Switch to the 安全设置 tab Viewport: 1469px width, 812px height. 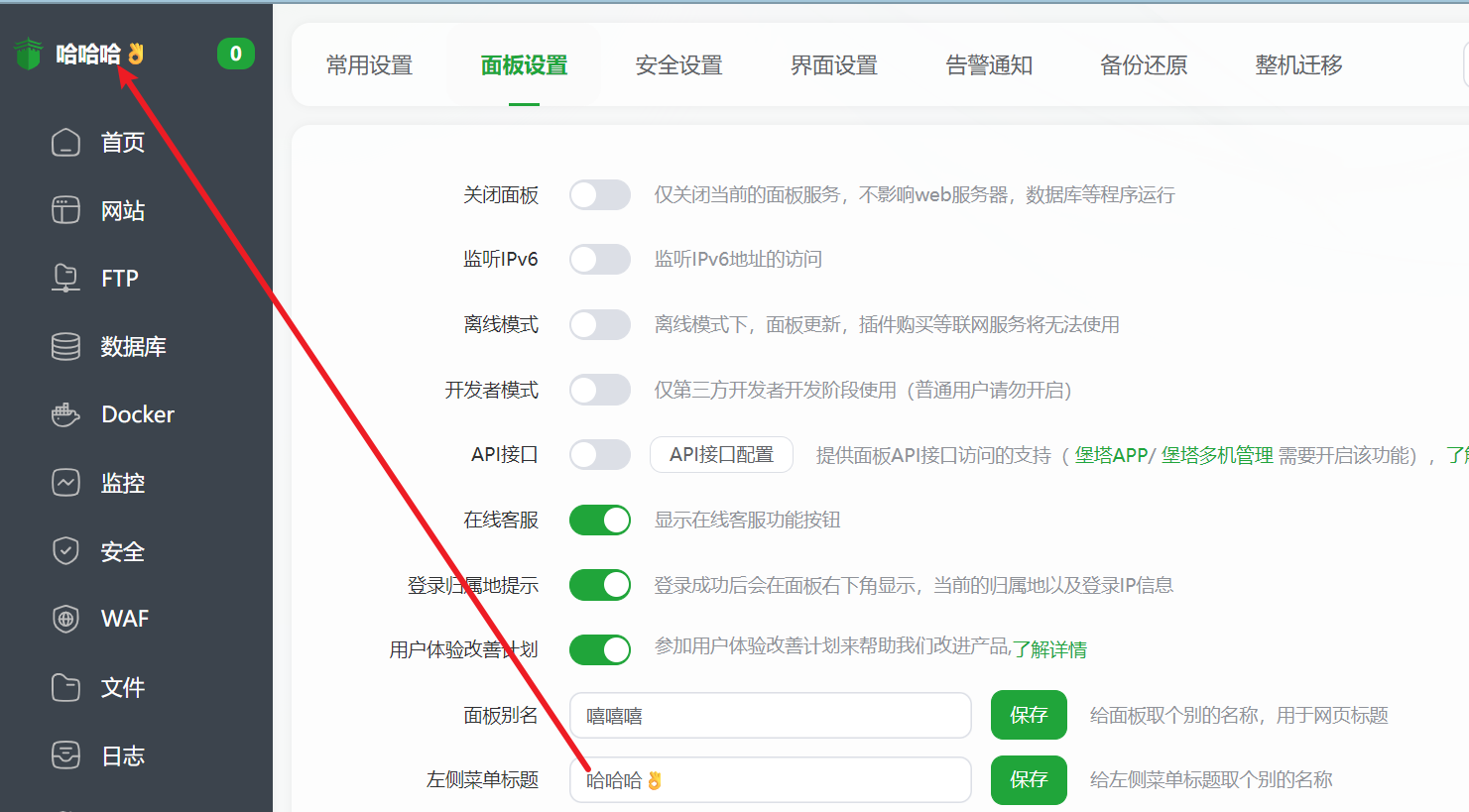[678, 64]
